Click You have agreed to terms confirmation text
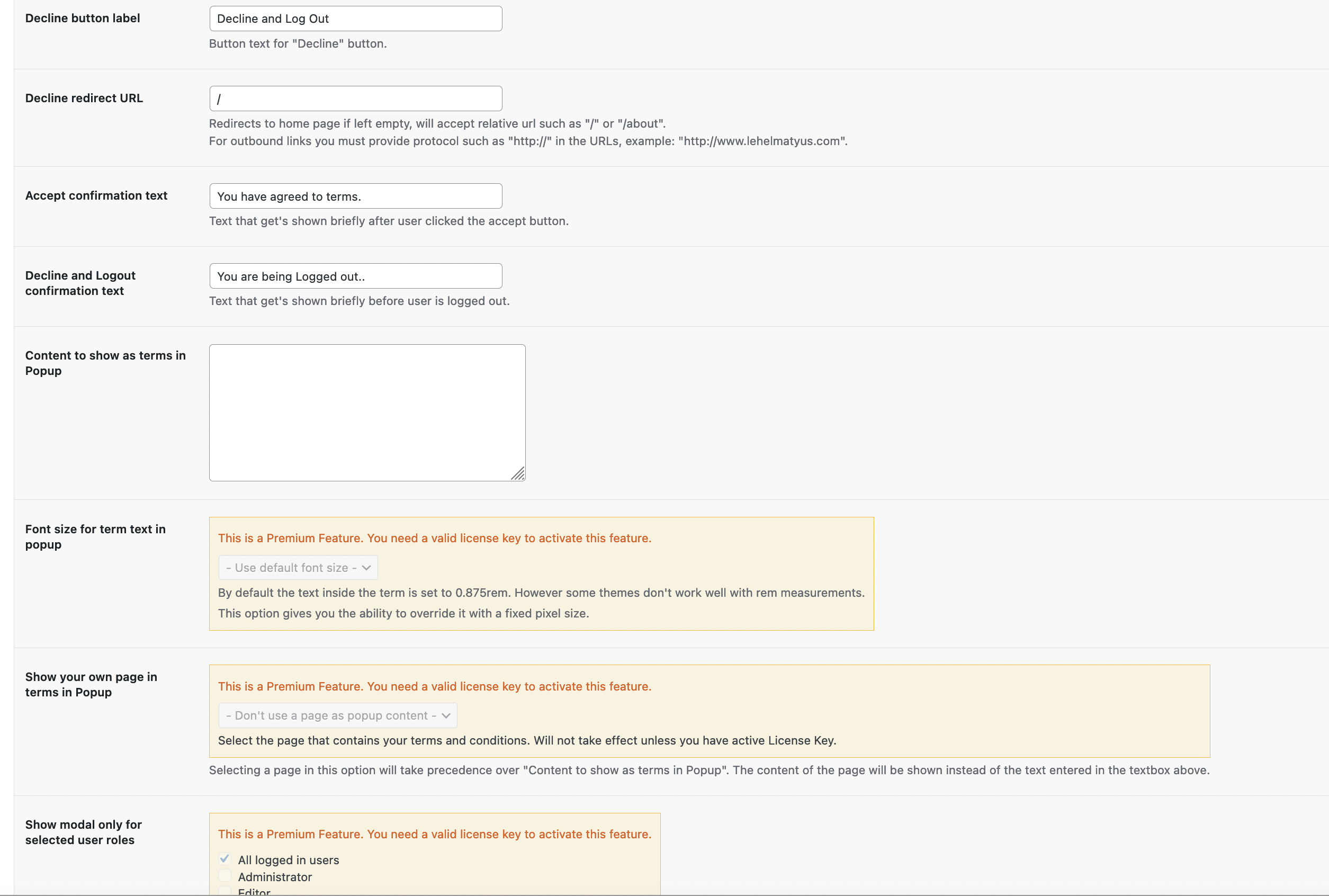 coord(355,196)
